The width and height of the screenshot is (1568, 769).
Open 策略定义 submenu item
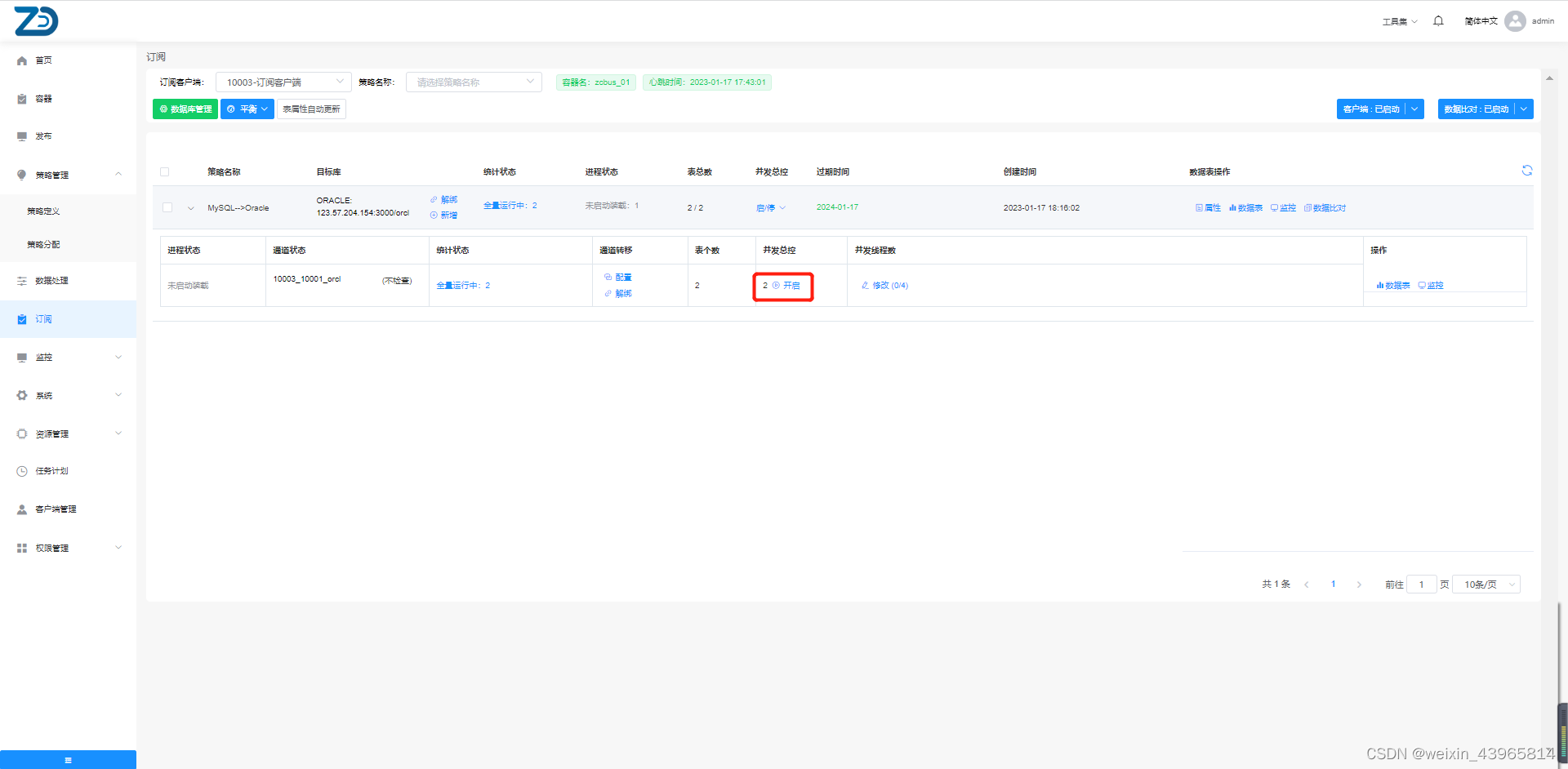point(43,211)
